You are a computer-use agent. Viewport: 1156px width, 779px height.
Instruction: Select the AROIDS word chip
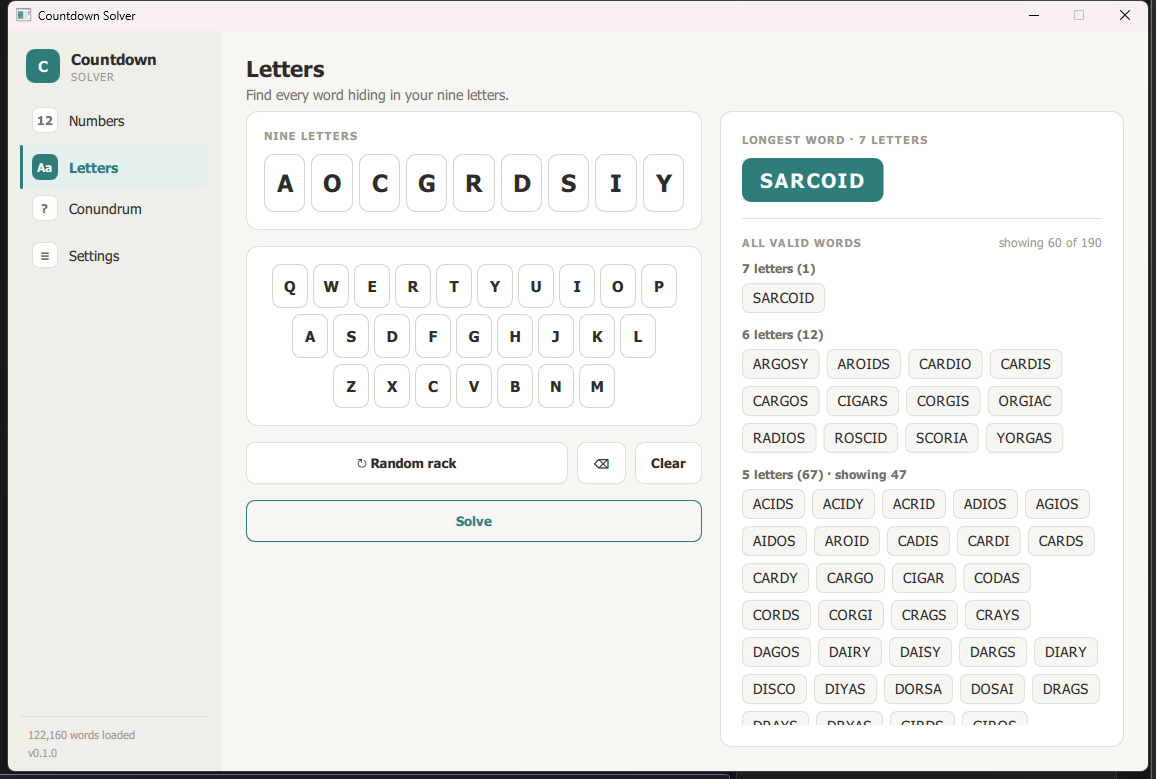pyautogui.click(x=863, y=364)
